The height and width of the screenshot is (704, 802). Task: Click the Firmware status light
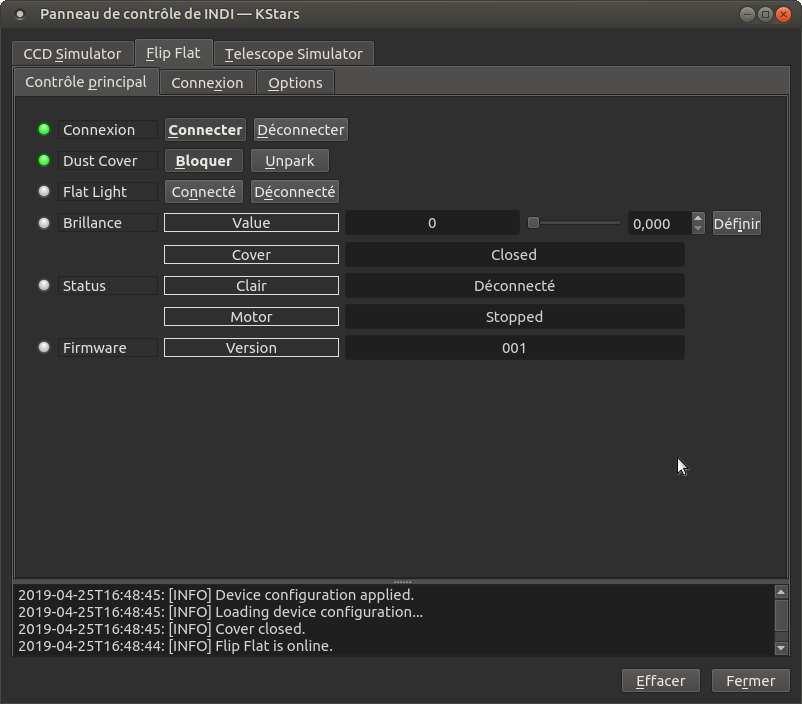click(44, 347)
